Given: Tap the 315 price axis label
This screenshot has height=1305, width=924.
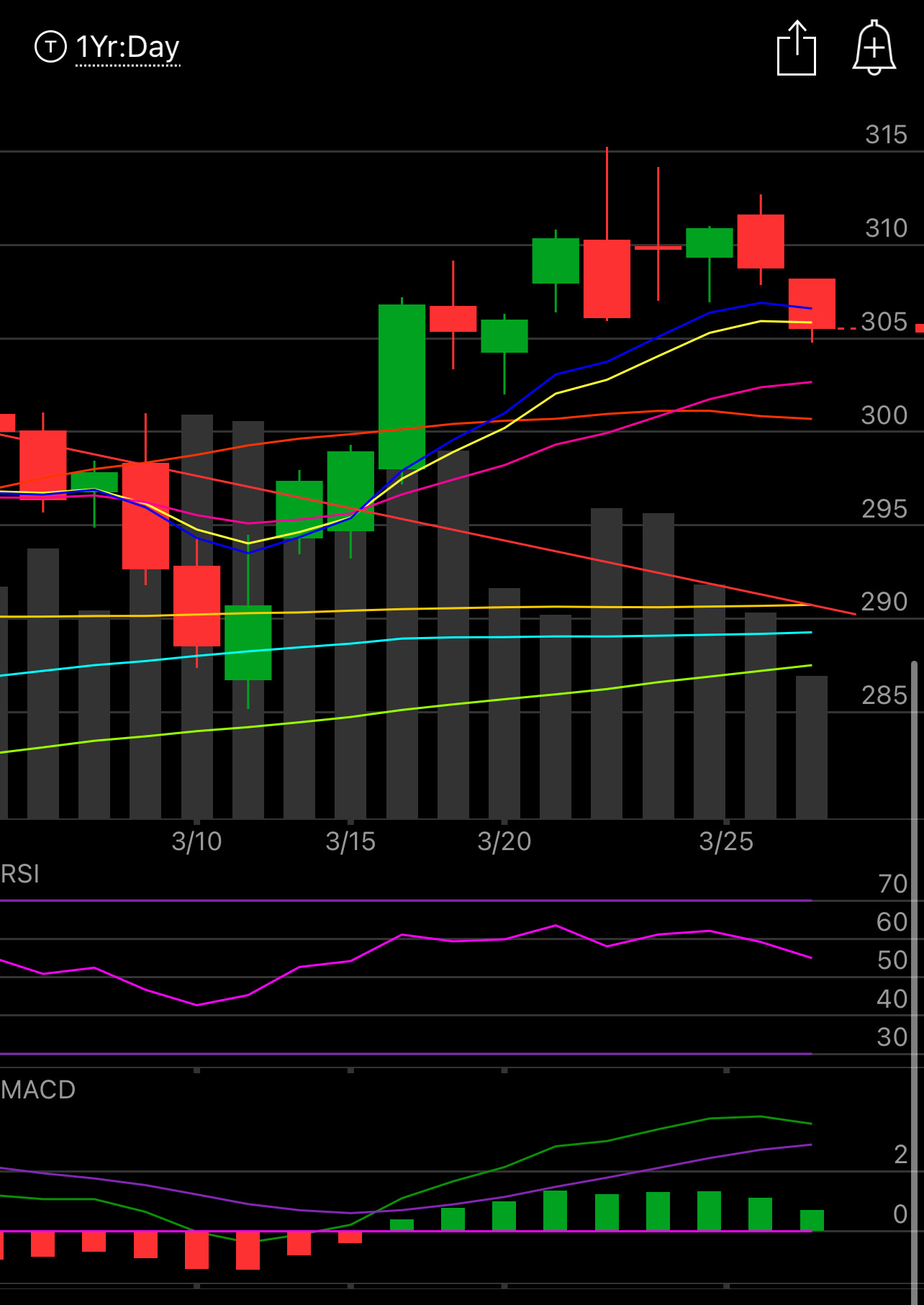Looking at the screenshot, I should click(886, 135).
